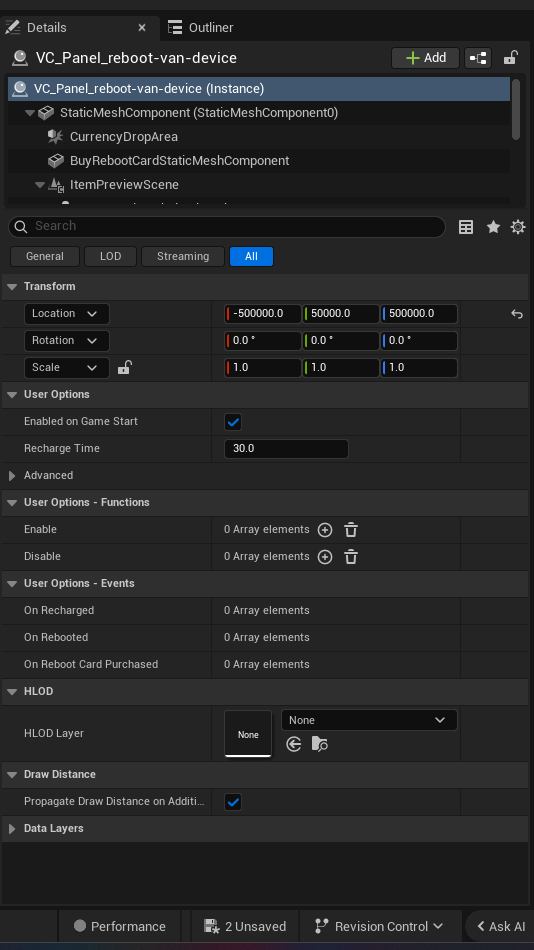
Task: Filter by General category
Action: 45,256
